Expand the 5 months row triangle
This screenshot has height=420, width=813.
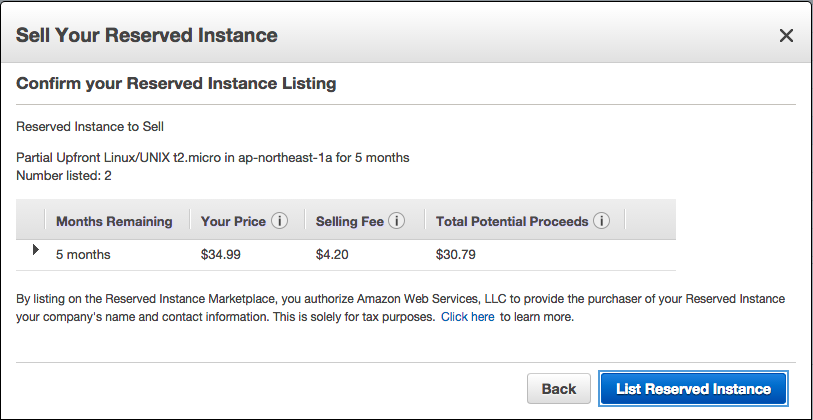pos(36,250)
